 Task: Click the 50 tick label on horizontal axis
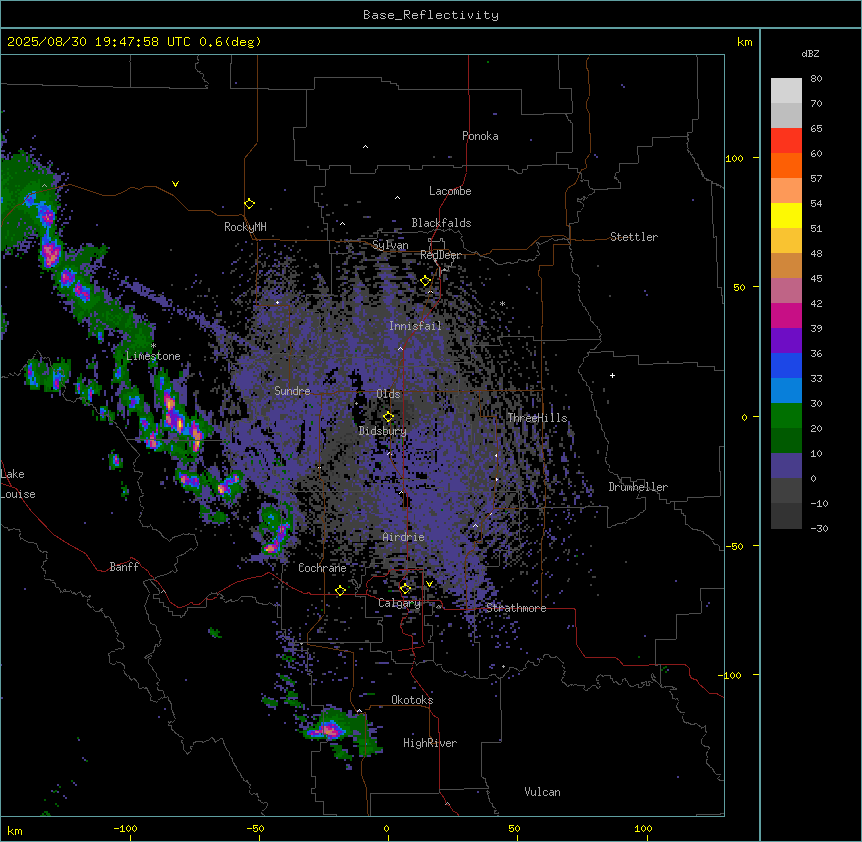(x=514, y=828)
